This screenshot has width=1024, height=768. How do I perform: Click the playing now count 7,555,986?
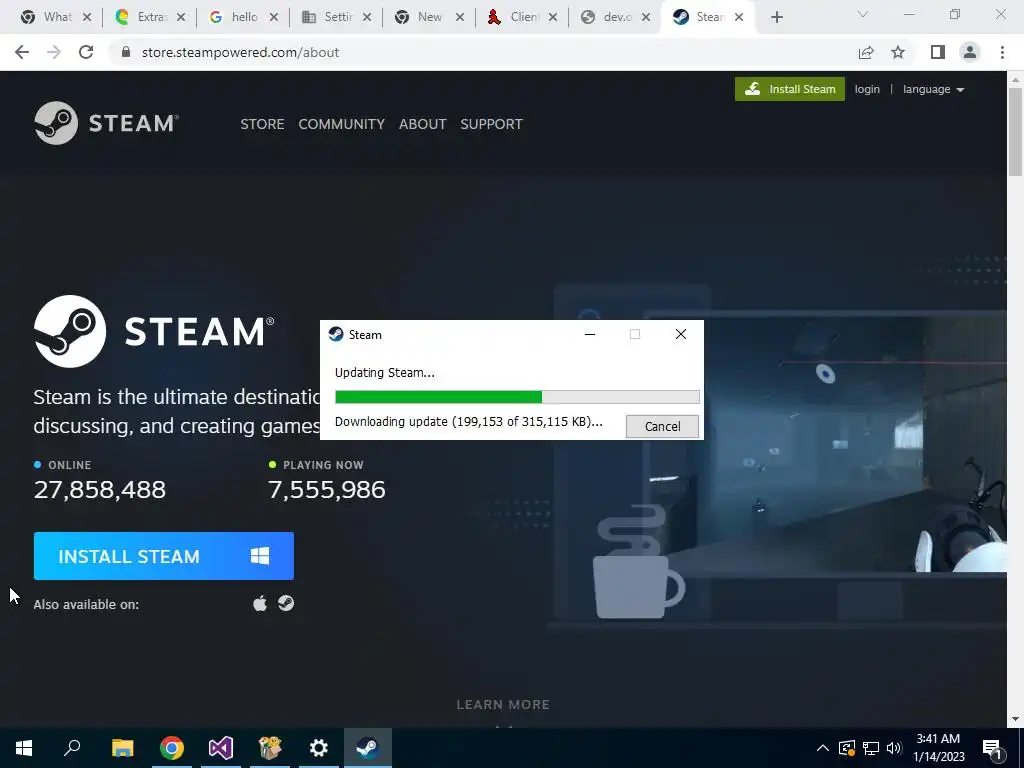(327, 490)
